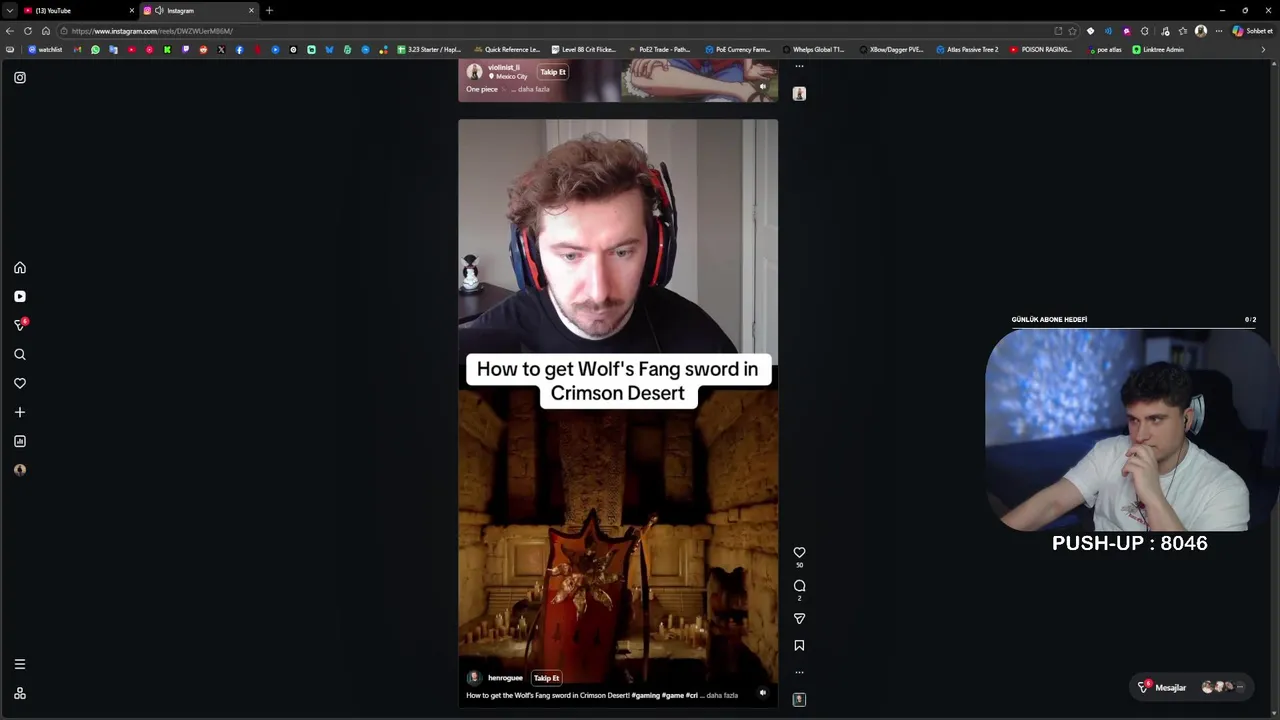Viewport: 1280px width, 720px height.
Task: Open the 3.23 Starter bookmark
Action: 429,49
